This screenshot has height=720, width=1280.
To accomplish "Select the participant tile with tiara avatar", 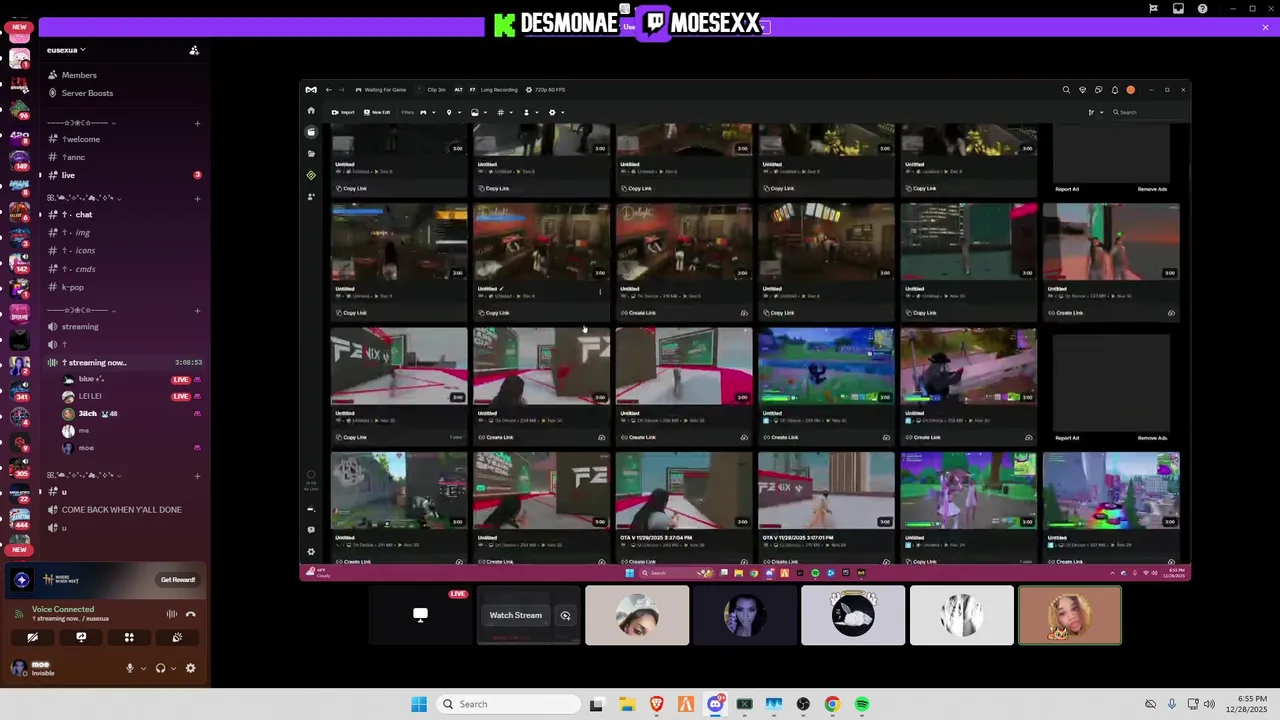I will tap(637, 615).
